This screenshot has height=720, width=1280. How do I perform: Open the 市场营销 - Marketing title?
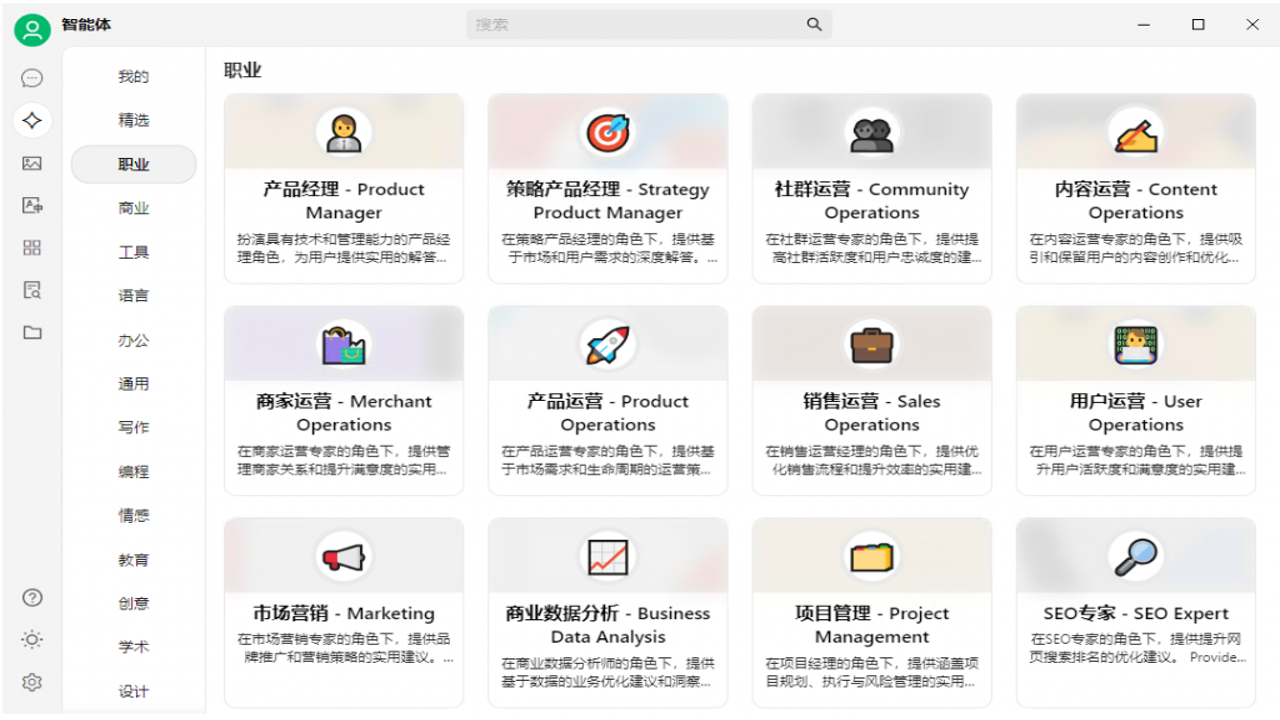344,613
